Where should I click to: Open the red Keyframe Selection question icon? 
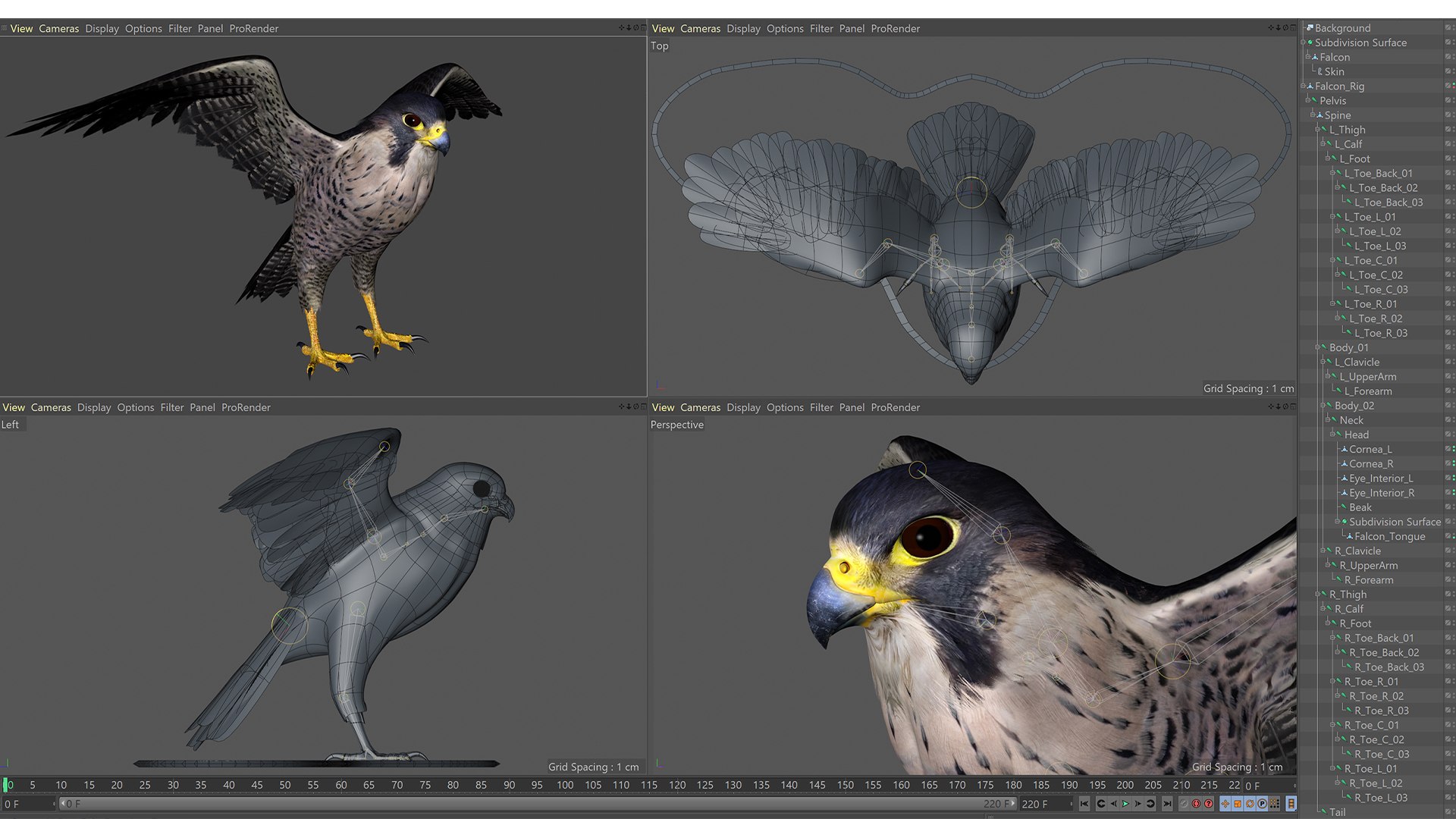click(x=1208, y=804)
